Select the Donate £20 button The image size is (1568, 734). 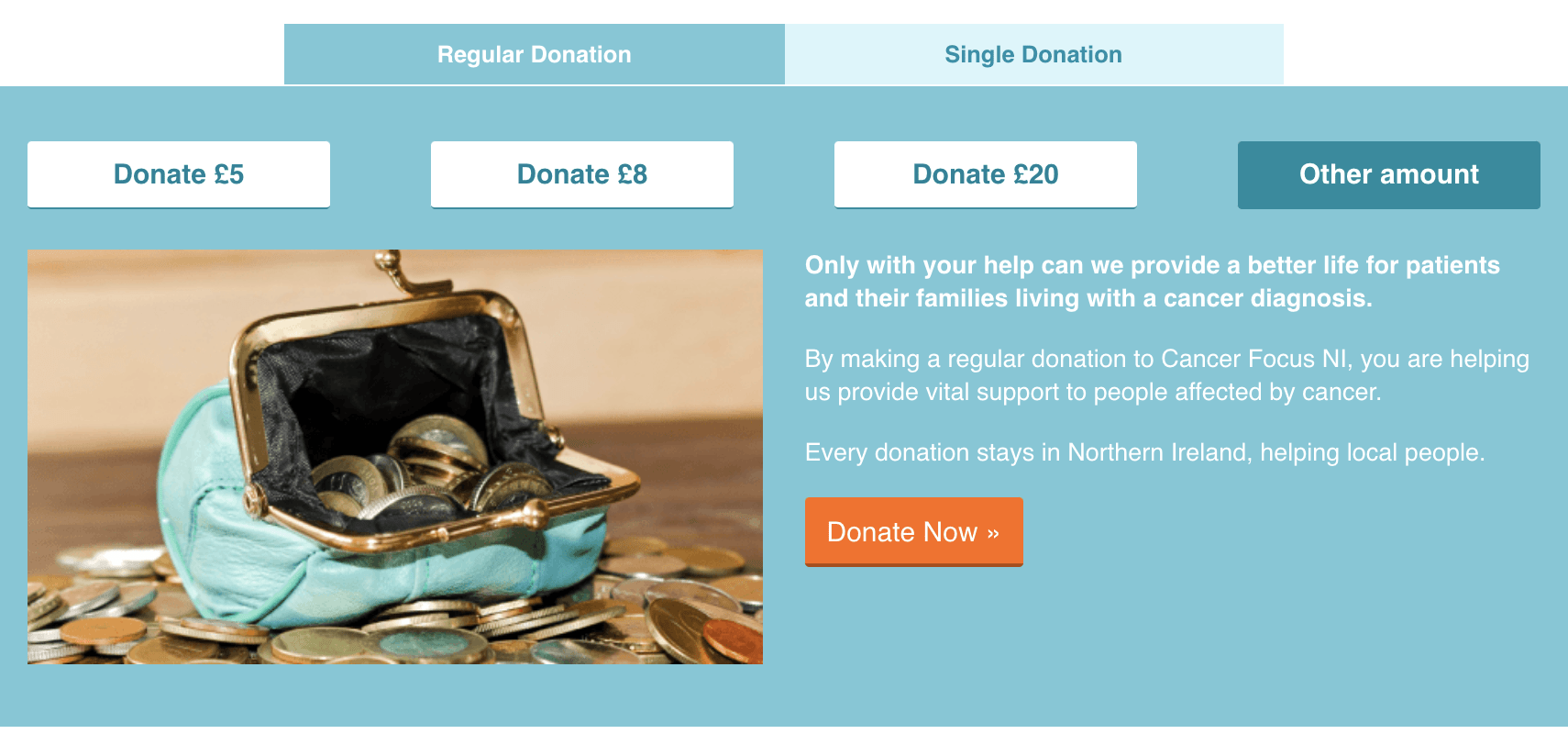pos(986,174)
